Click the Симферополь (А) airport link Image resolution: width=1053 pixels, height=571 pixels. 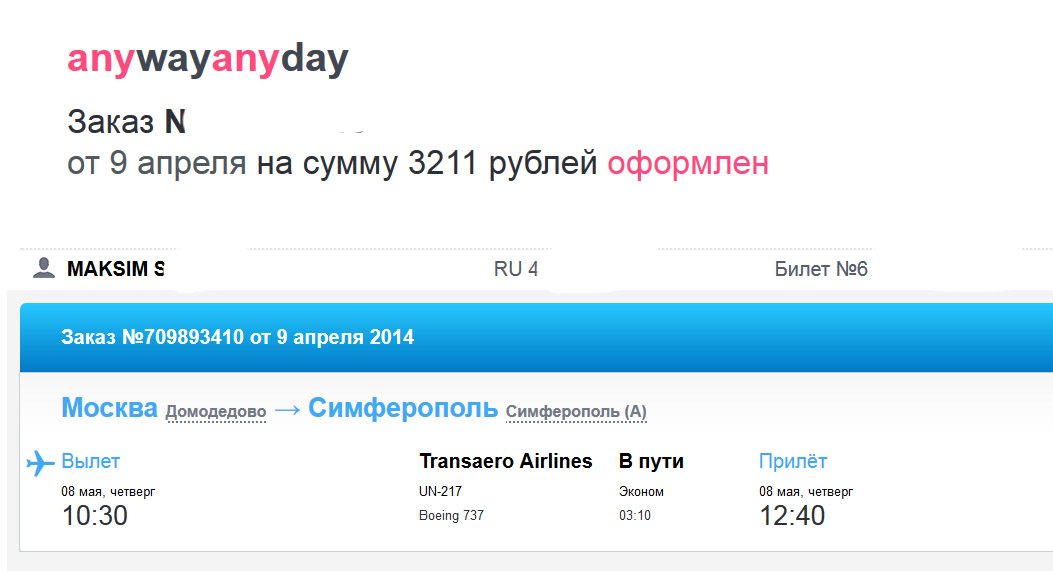click(x=576, y=411)
